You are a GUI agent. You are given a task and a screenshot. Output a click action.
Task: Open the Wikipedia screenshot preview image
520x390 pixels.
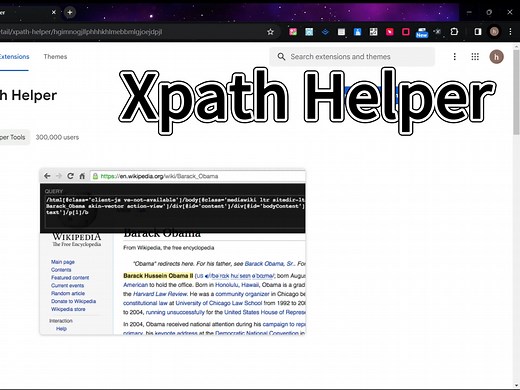pos(173,252)
